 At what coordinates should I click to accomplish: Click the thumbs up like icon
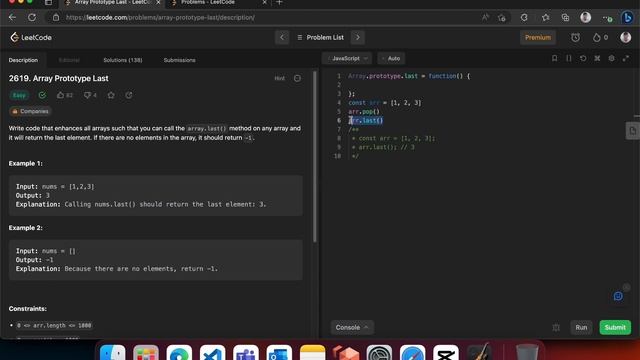pos(60,95)
